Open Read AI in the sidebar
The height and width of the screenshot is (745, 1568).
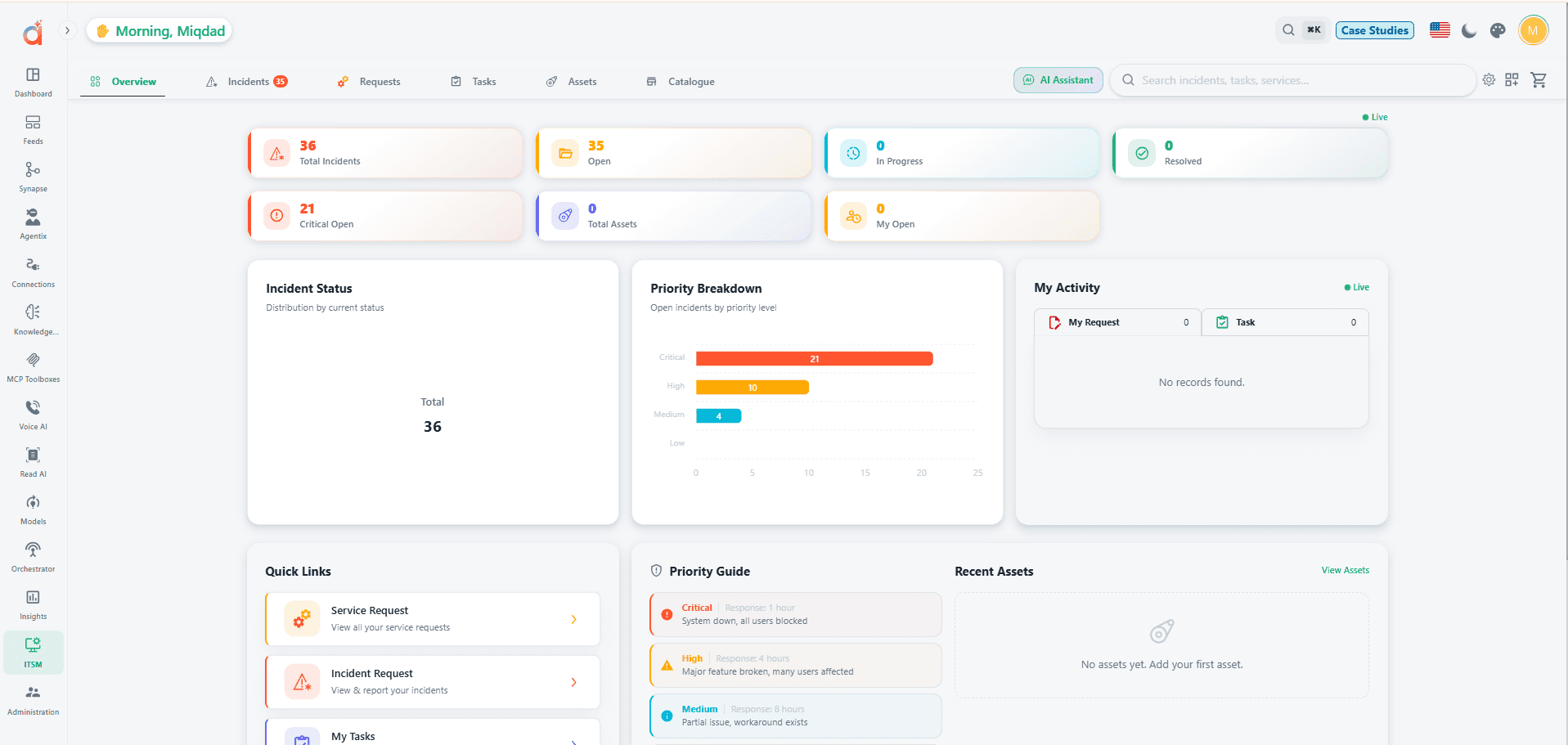coord(33,462)
